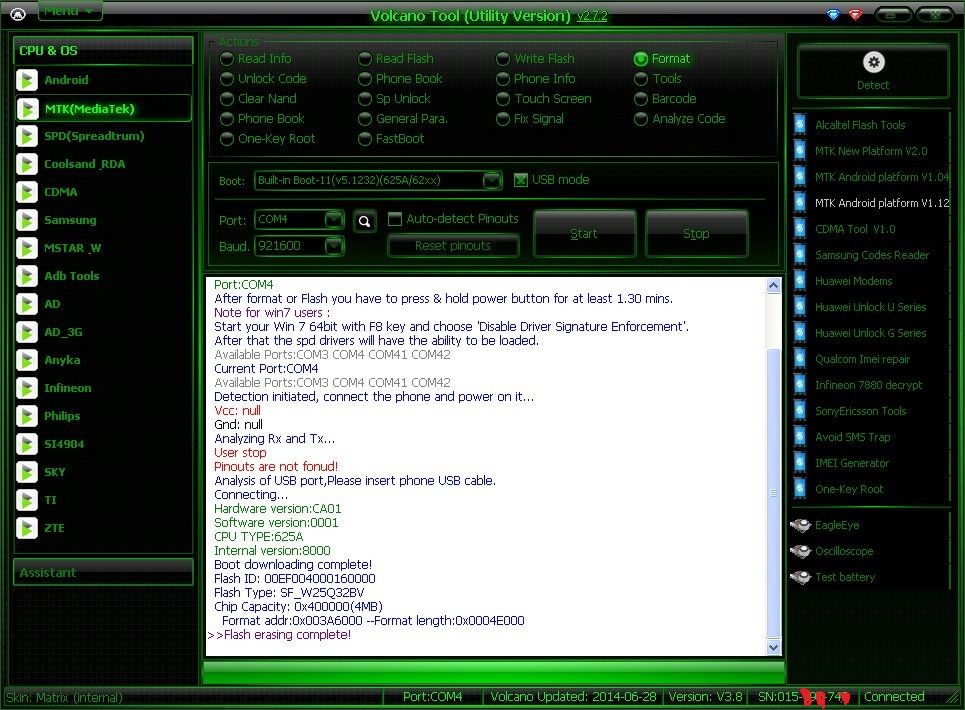The height and width of the screenshot is (710, 965).
Task: Open the Menu dropdown
Action: 70,10
